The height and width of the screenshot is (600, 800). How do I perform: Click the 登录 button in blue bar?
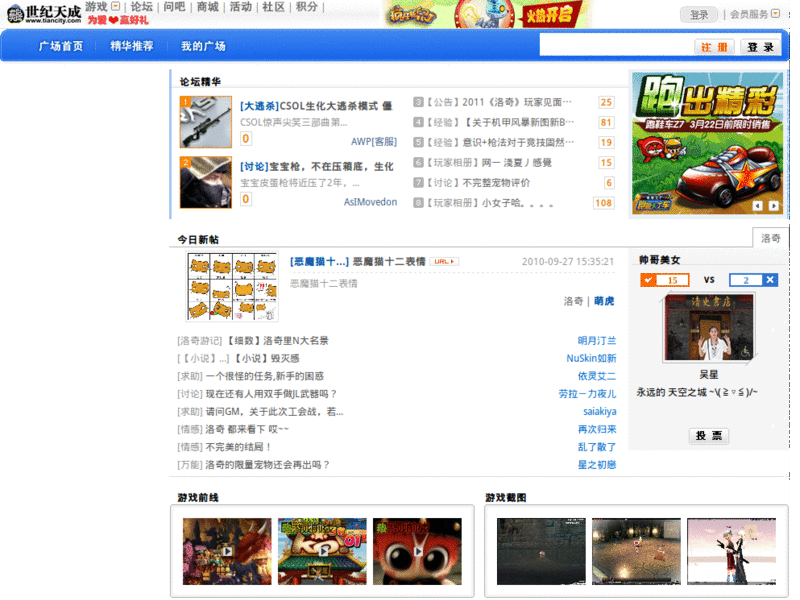point(761,47)
